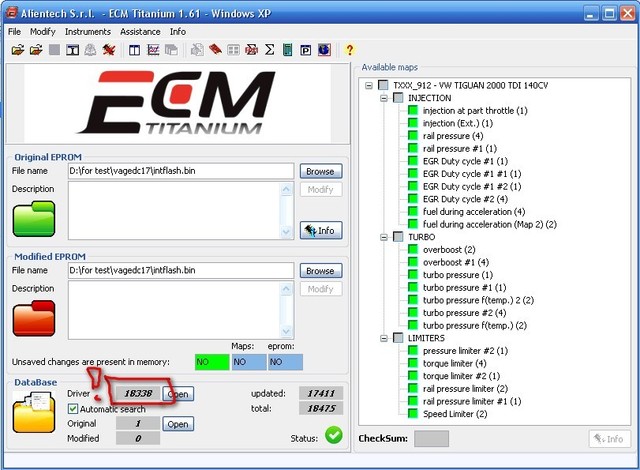Click the grayed overlapping-windows toolbar icon
The width and height of the screenshot is (640, 470).
point(171,50)
